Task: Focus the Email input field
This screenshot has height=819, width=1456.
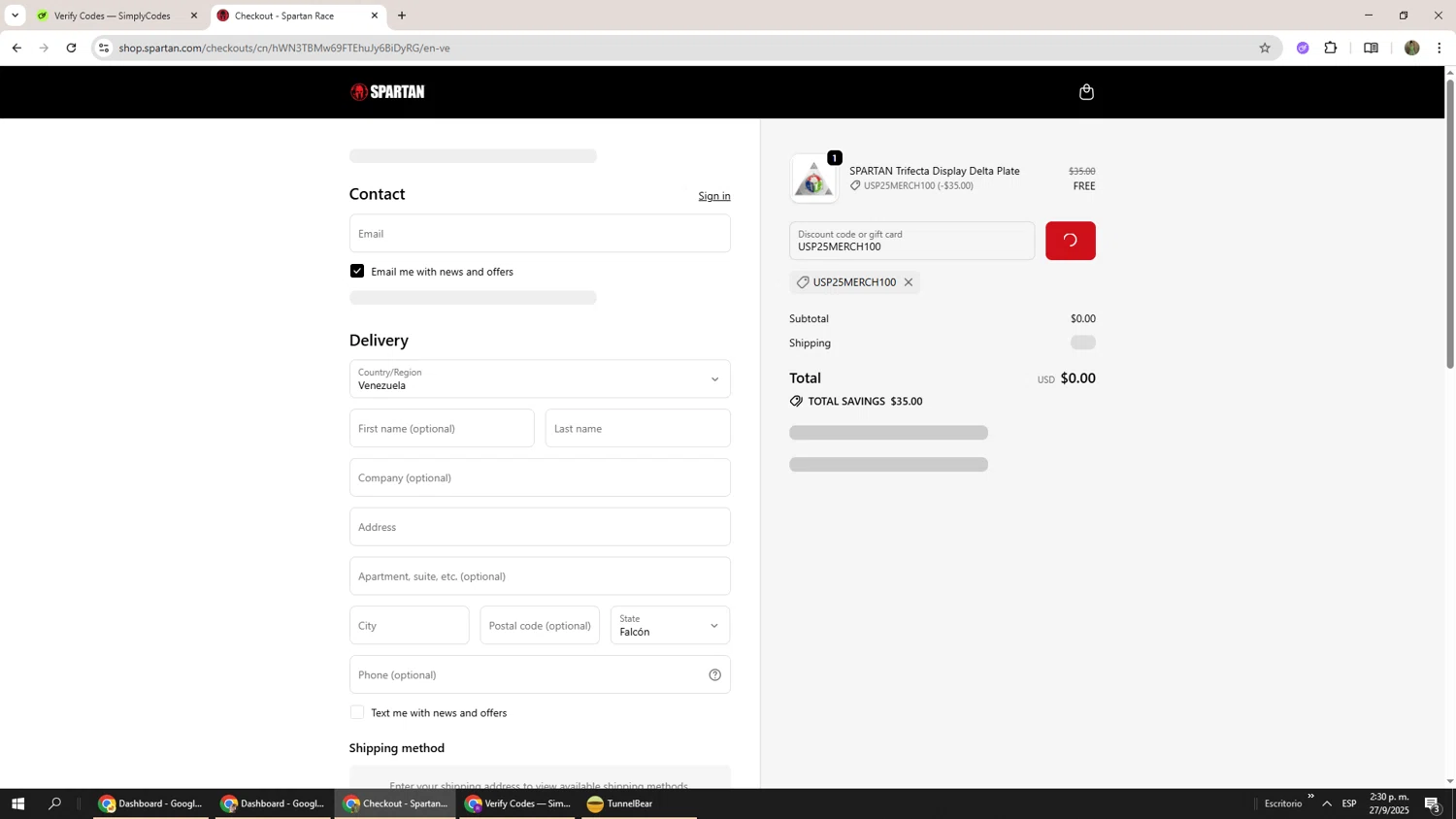Action: (x=539, y=234)
